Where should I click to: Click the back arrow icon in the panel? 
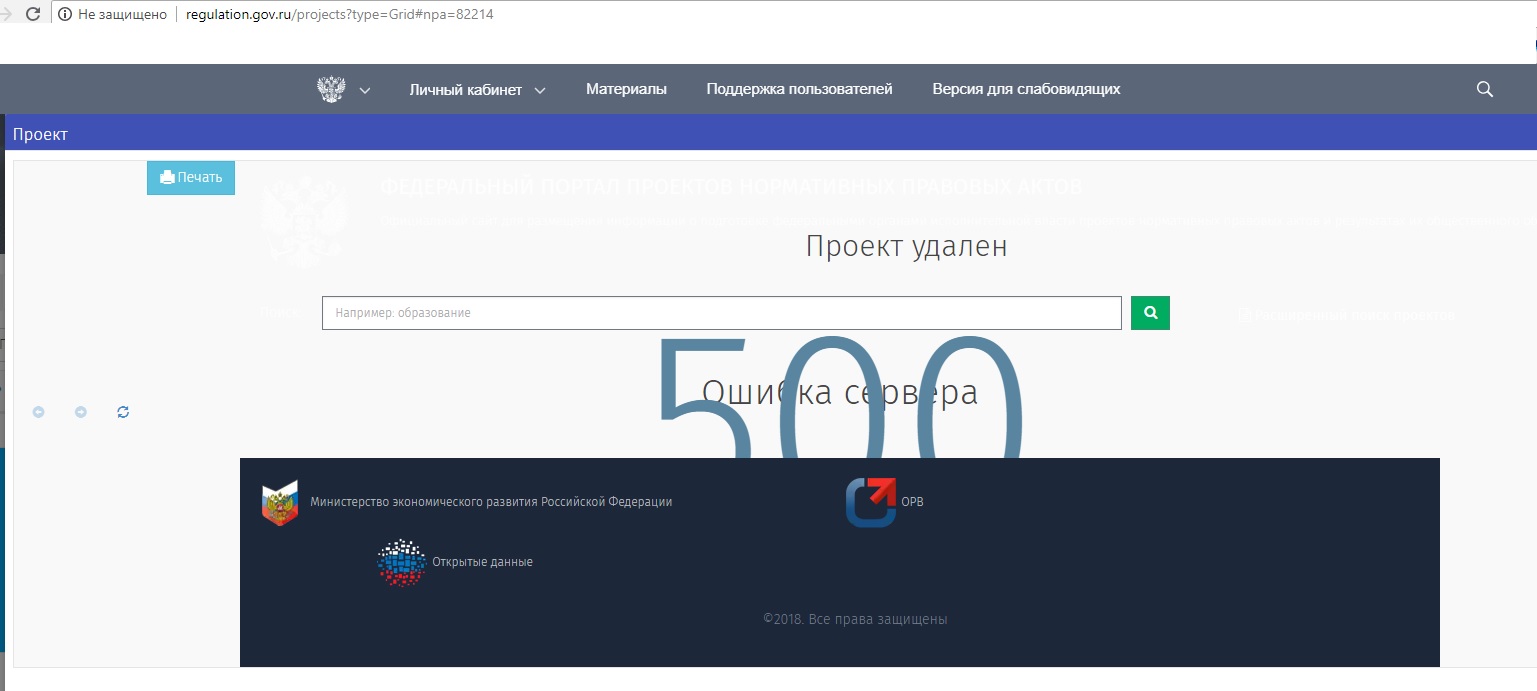(x=39, y=412)
